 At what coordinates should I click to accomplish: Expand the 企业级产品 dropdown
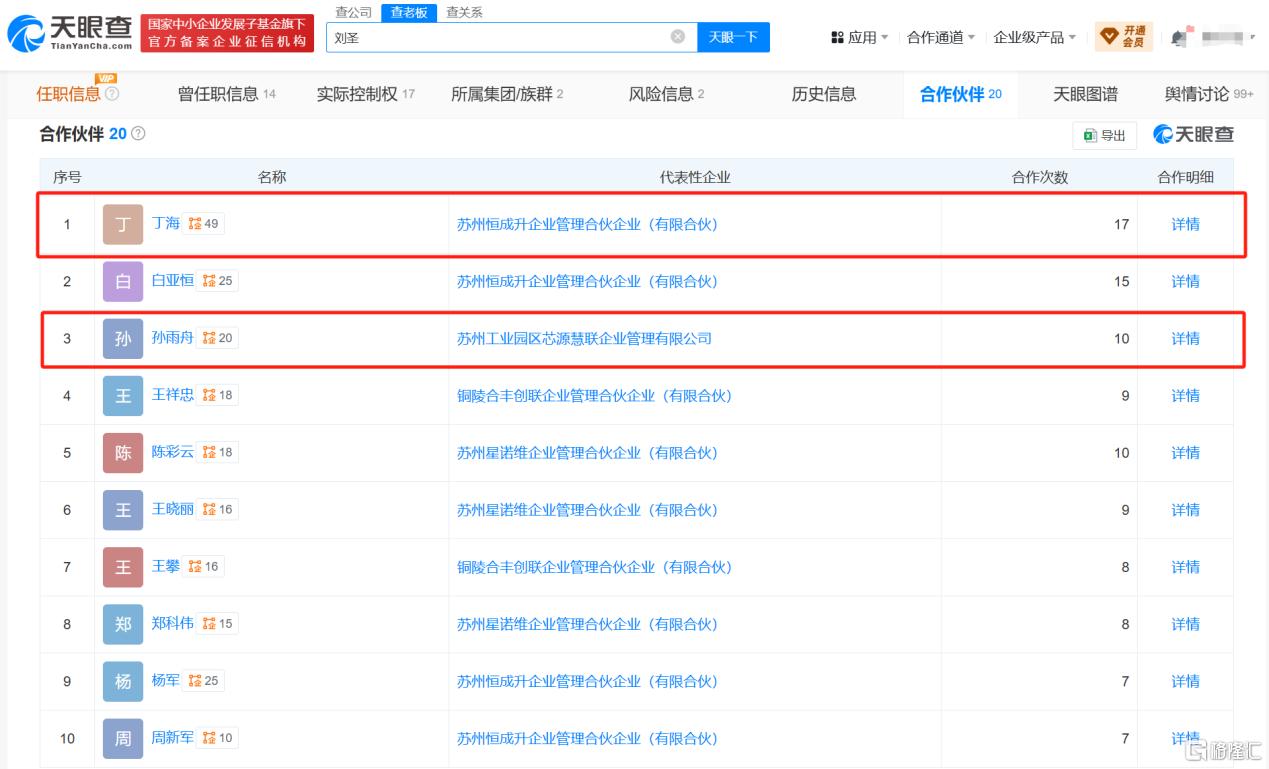point(1035,37)
